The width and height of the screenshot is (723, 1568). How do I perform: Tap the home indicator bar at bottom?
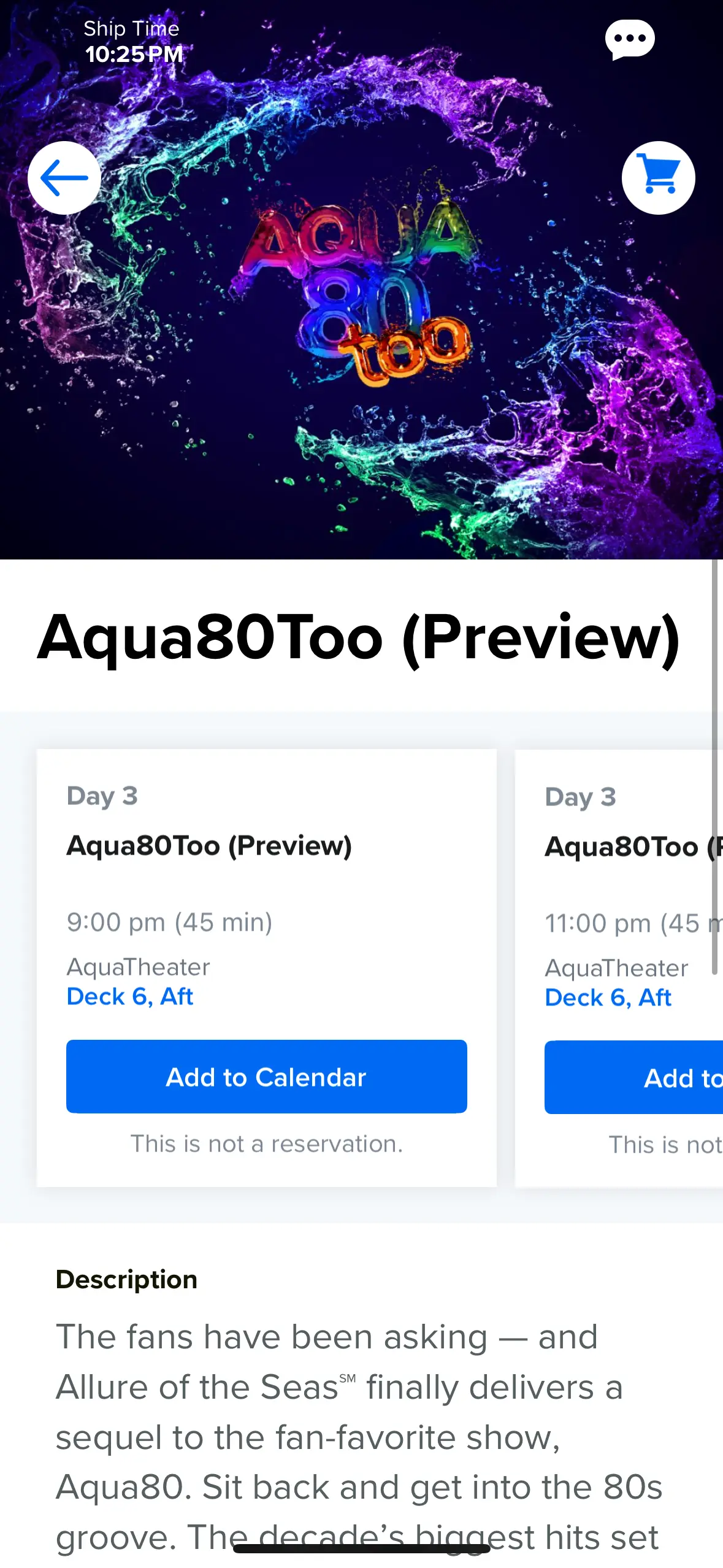(x=362, y=1549)
